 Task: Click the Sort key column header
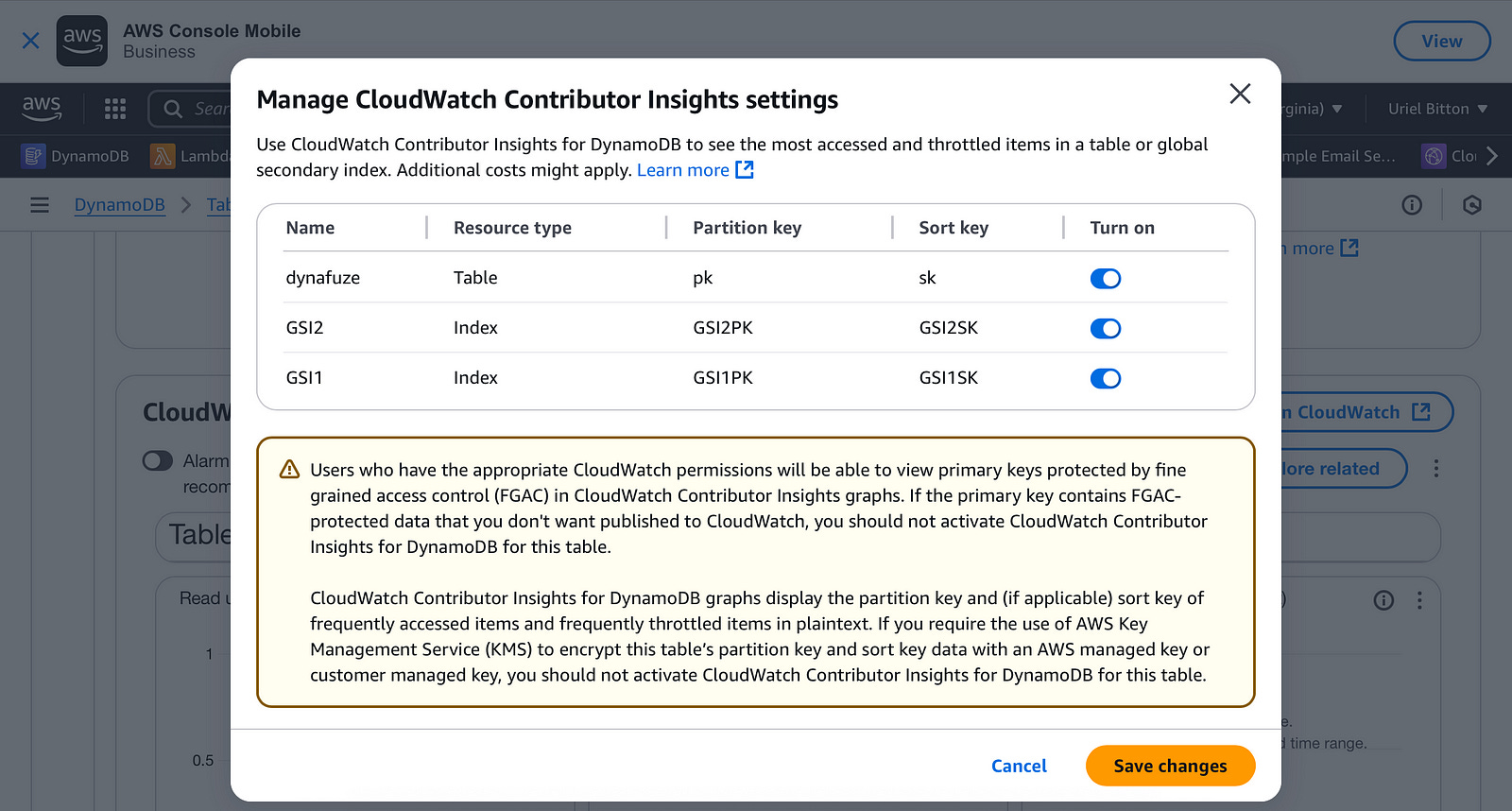(x=954, y=228)
